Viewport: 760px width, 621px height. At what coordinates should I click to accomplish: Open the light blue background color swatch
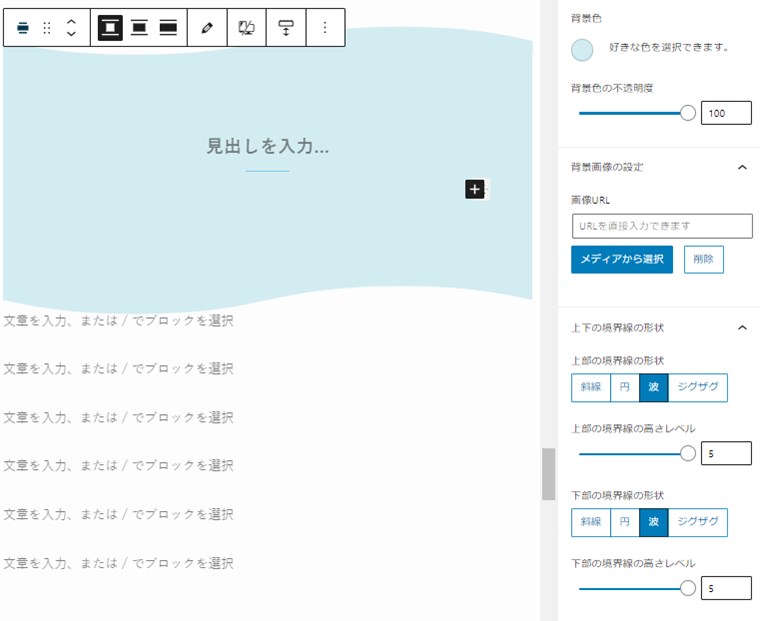click(582, 50)
